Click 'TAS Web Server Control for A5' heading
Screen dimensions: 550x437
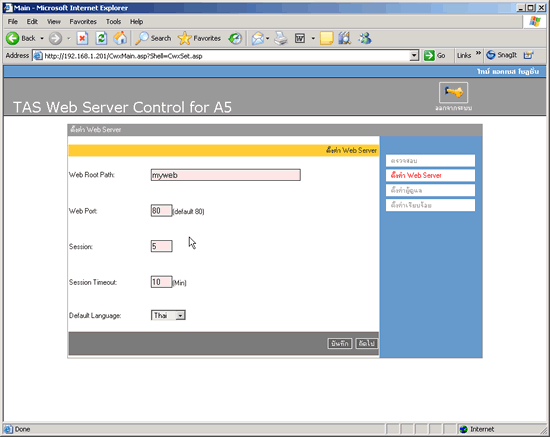[x=122, y=107]
